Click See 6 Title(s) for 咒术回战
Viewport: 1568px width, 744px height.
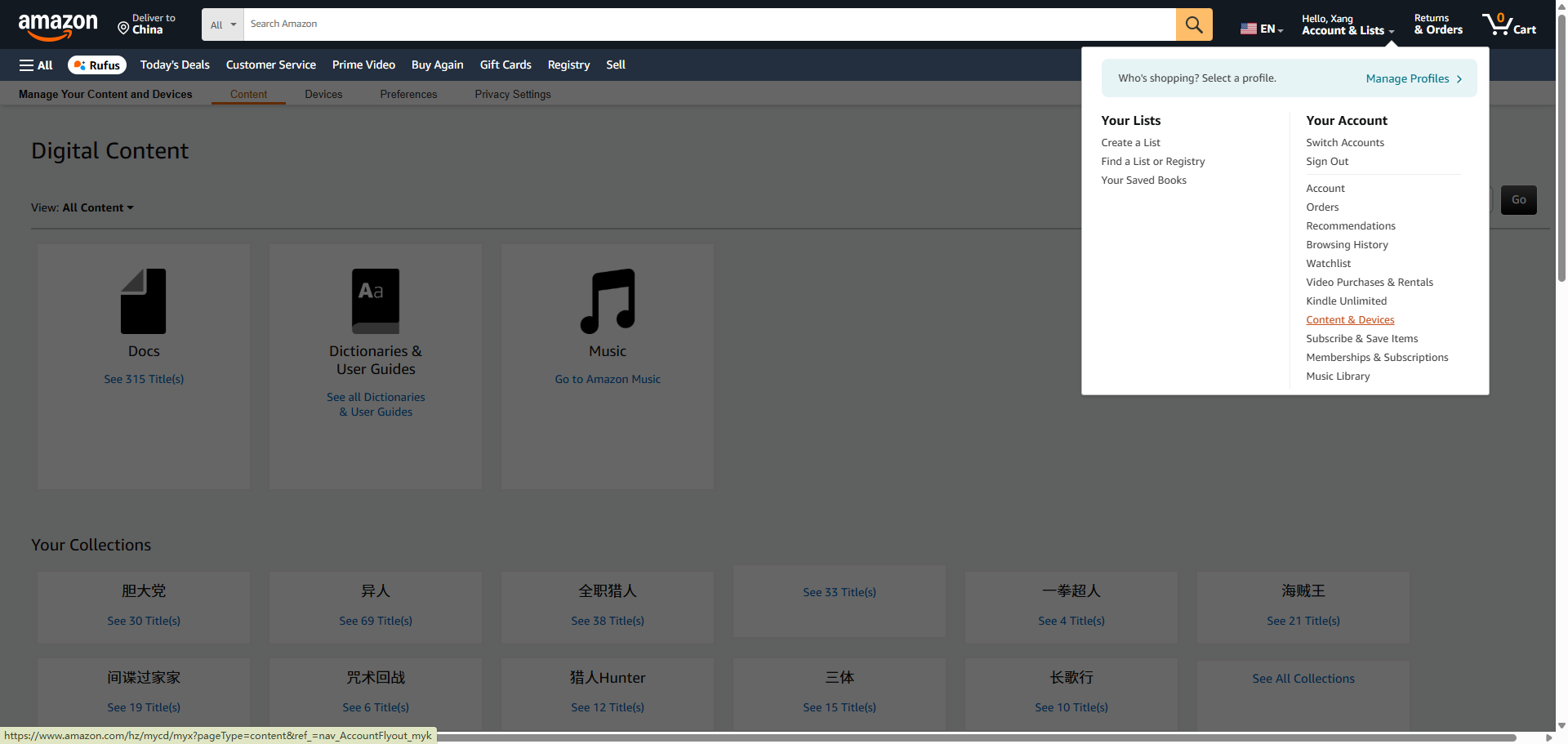click(x=376, y=707)
